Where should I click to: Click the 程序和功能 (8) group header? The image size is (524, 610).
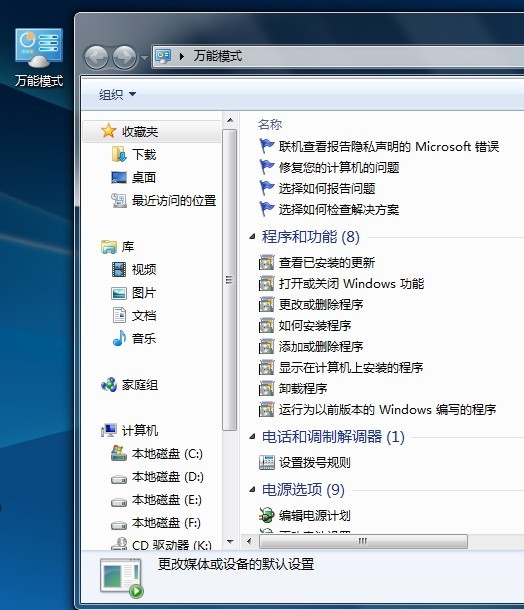[x=310, y=237]
